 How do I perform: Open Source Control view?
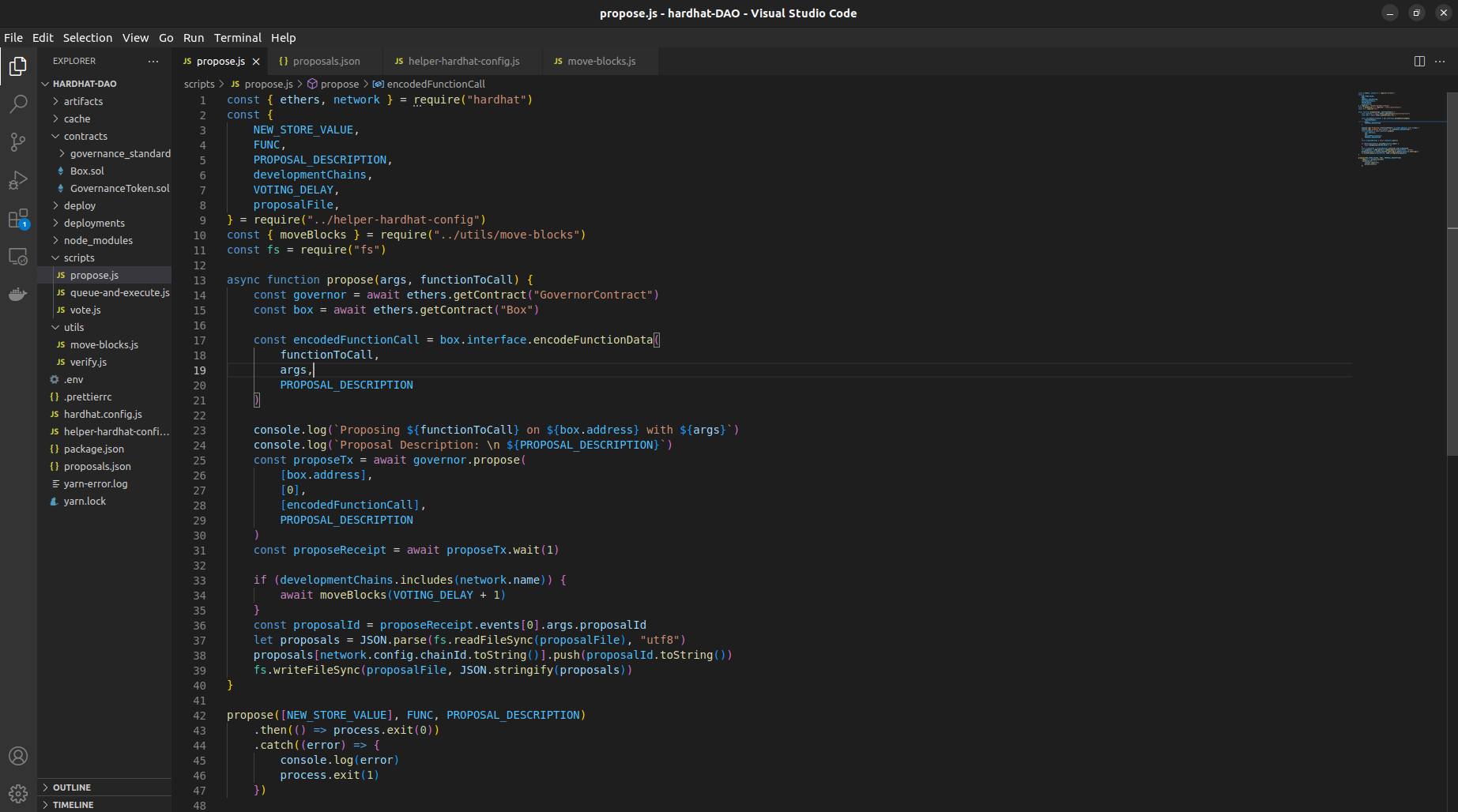[18, 142]
